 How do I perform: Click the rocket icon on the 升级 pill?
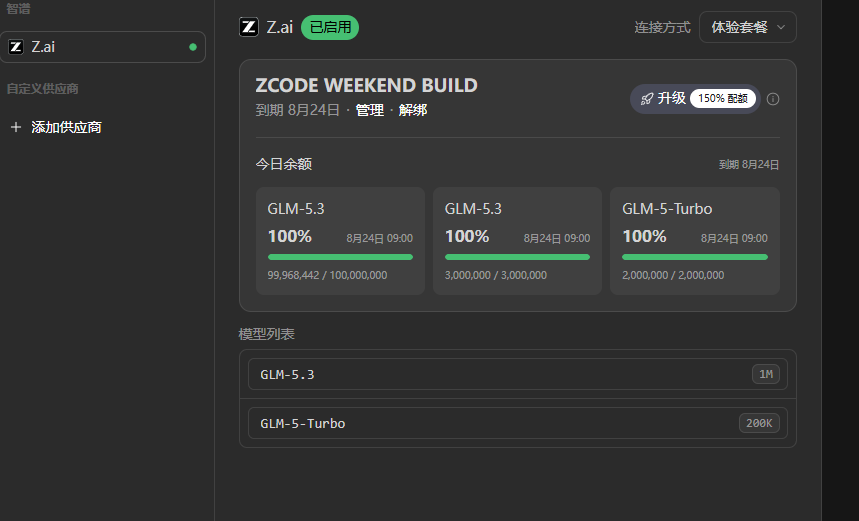tap(647, 99)
